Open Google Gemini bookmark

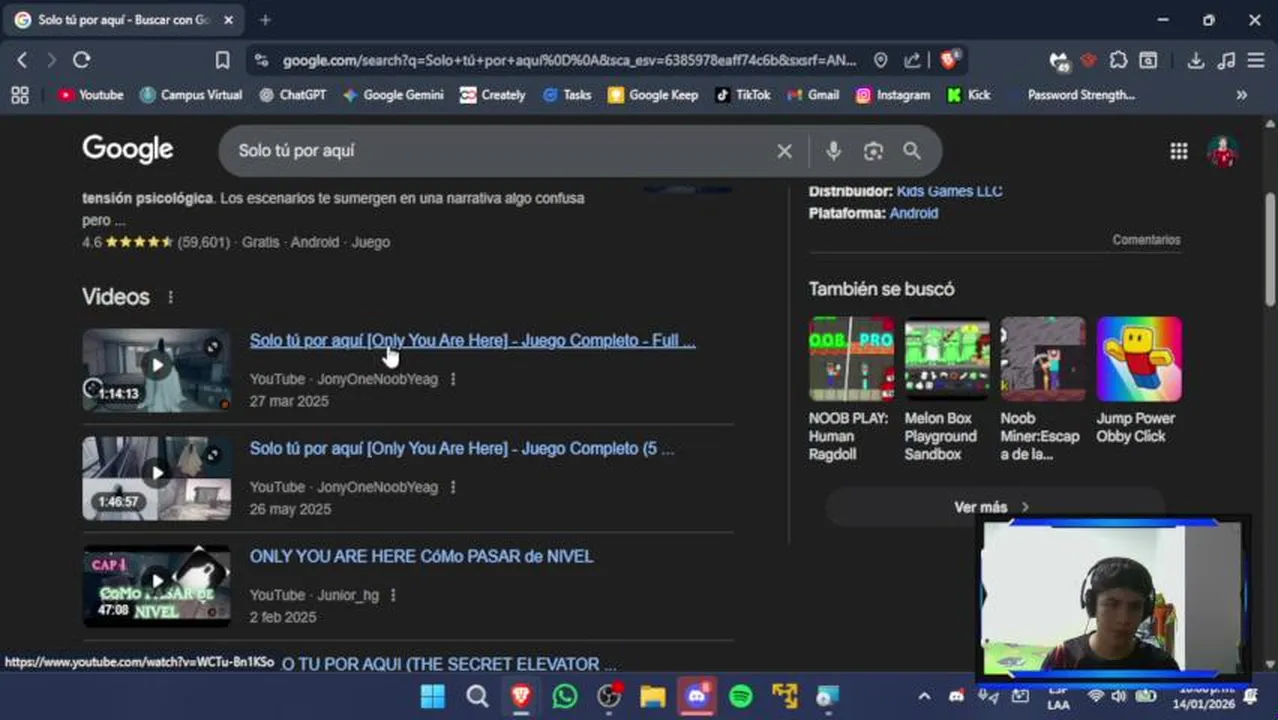click(x=393, y=95)
